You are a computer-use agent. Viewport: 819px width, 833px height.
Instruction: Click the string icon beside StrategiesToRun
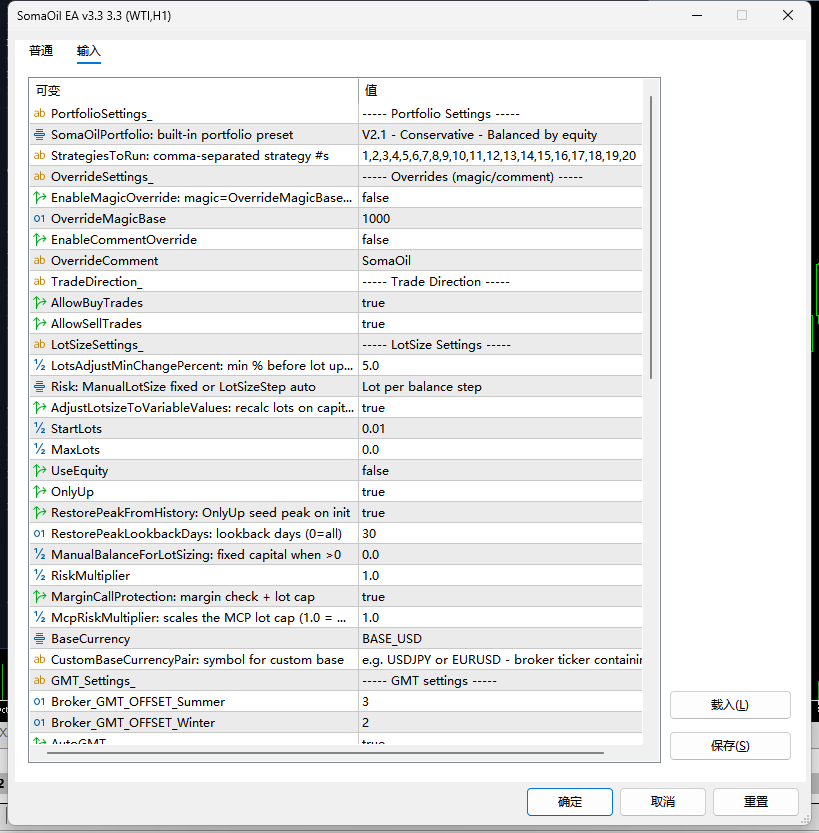point(39,155)
